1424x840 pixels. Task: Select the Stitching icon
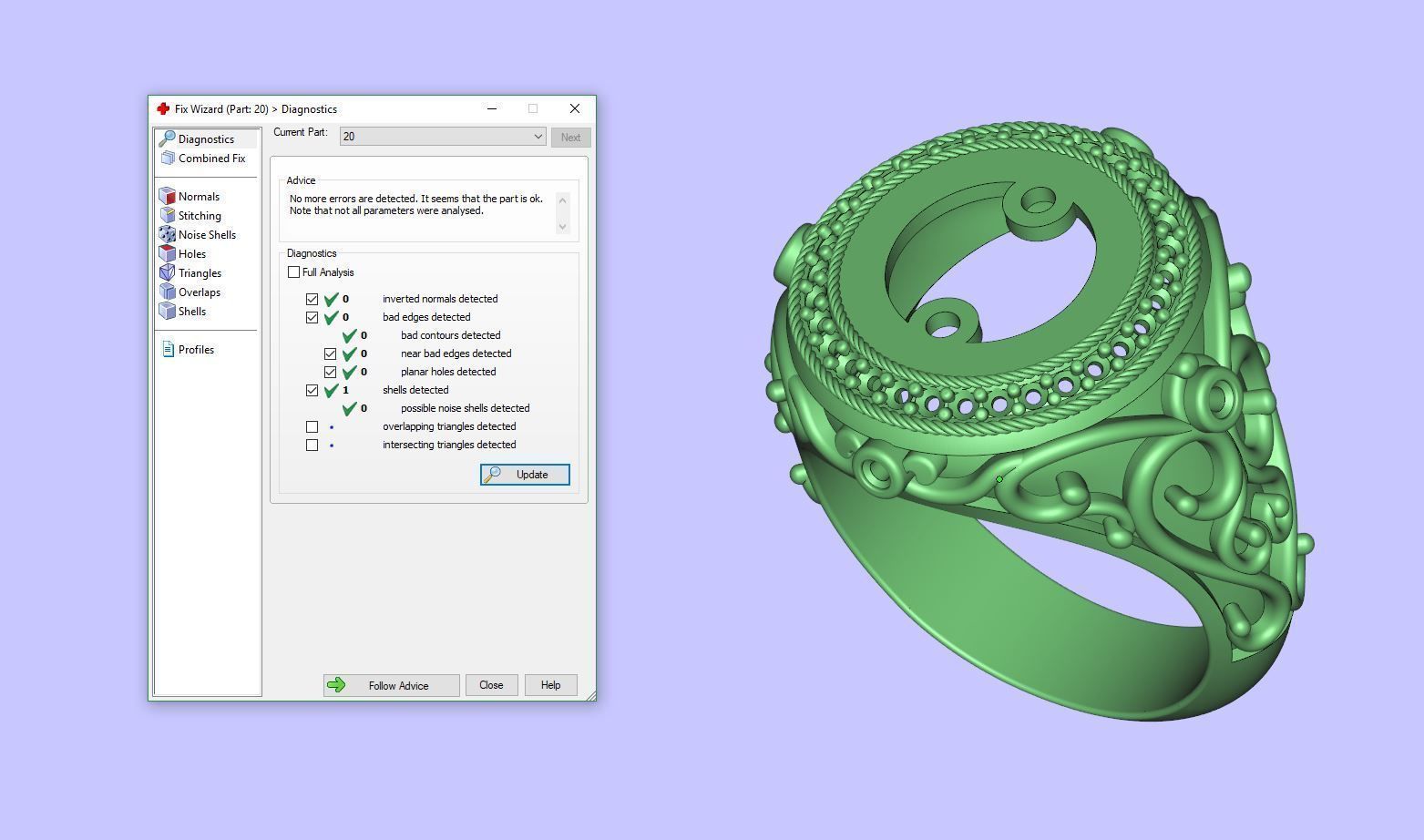168,216
